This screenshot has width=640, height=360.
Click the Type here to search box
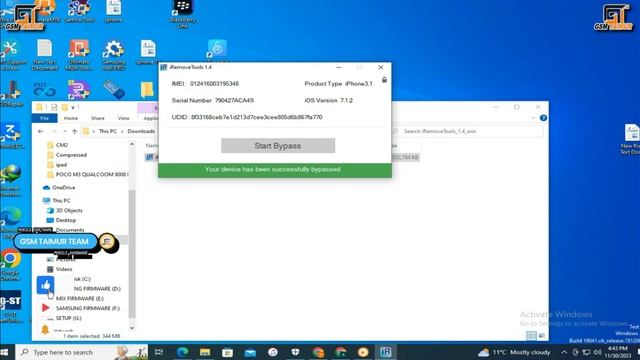pos(82,352)
